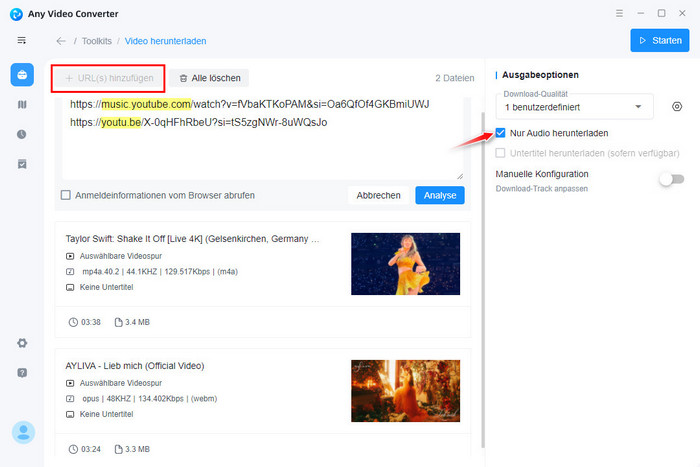Check Untertitel herunterladen option

pyautogui.click(x=500, y=153)
